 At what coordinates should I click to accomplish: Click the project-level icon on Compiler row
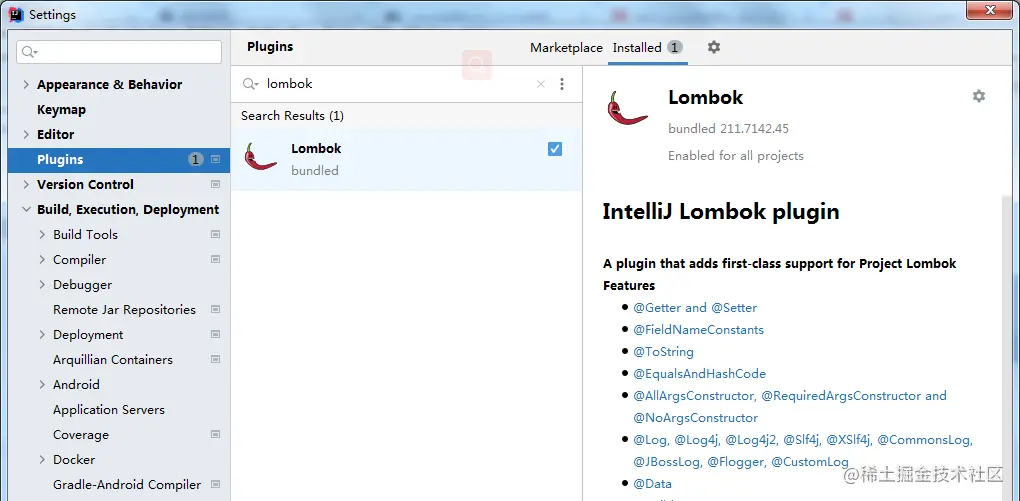pyautogui.click(x=215, y=259)
